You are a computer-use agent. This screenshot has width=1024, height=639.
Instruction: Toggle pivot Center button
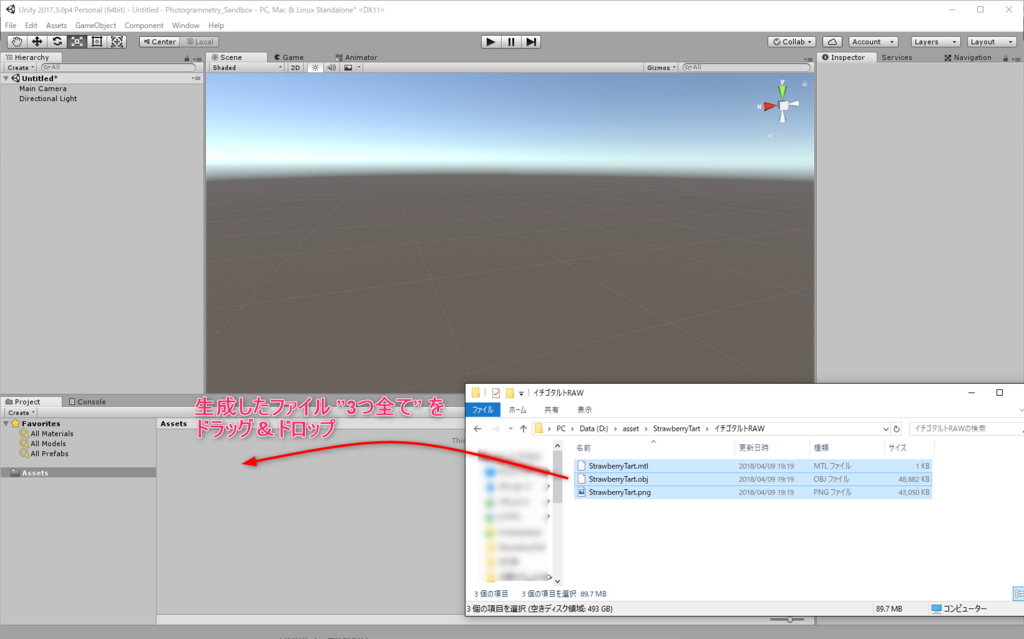[159, 42]
